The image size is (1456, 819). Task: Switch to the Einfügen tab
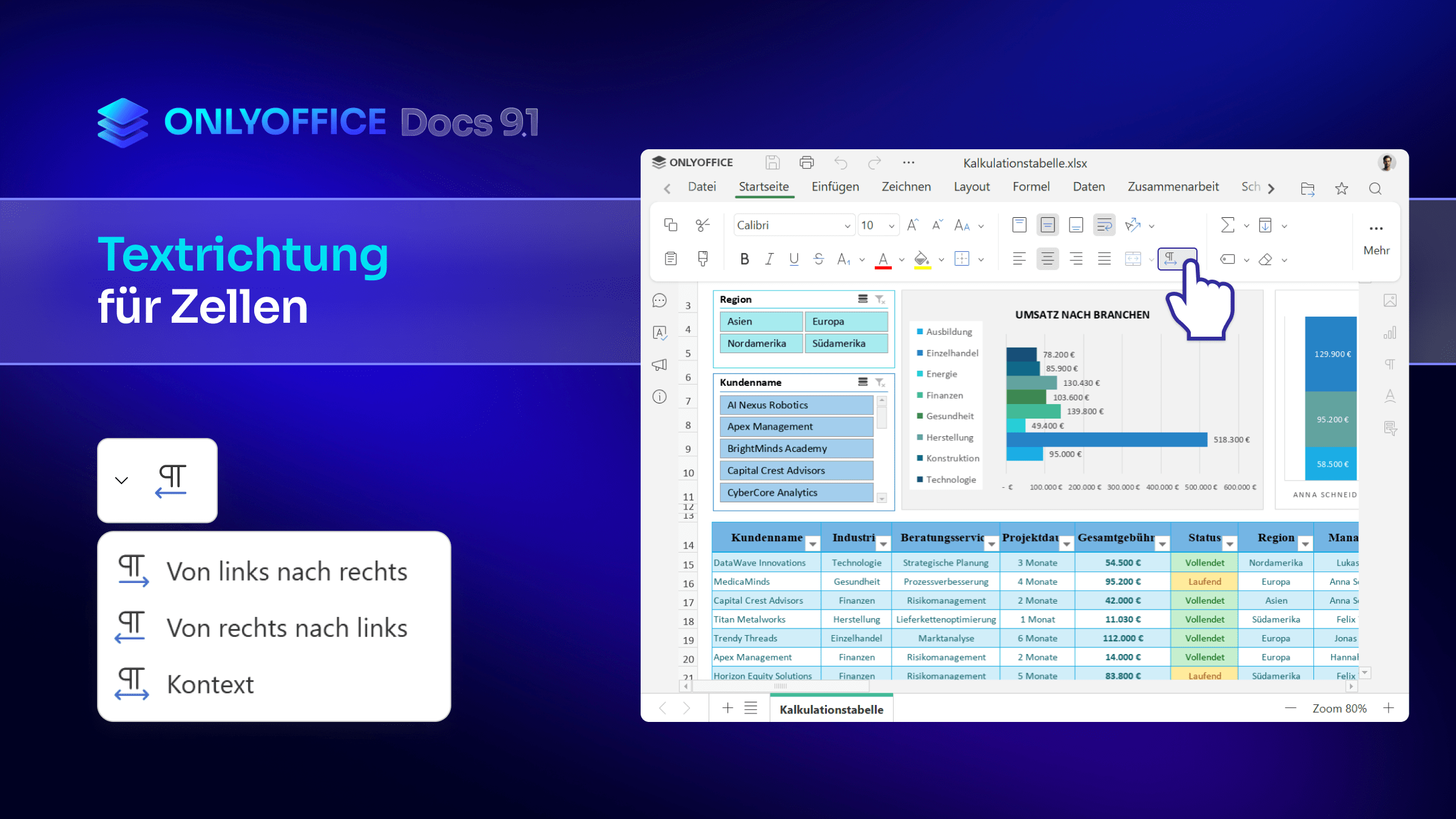(835, 187)
